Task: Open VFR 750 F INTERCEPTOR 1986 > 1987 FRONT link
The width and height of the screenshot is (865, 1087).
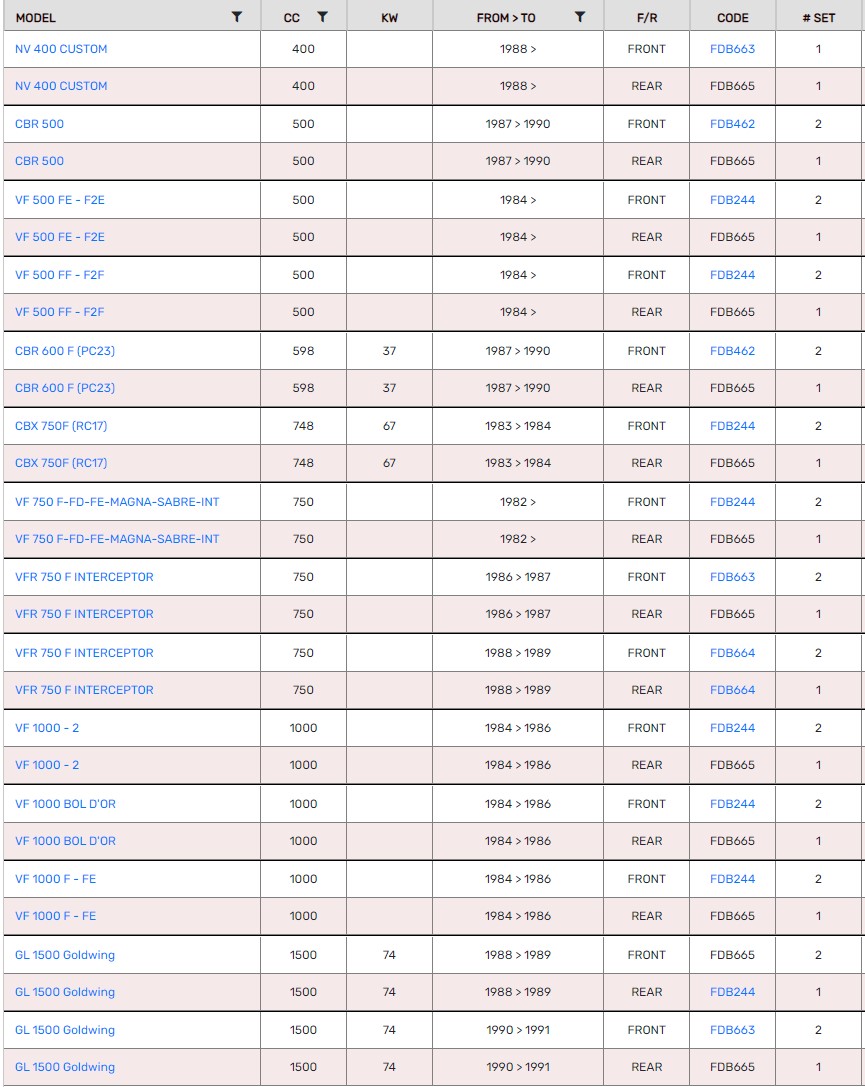Action: point(85,577)
